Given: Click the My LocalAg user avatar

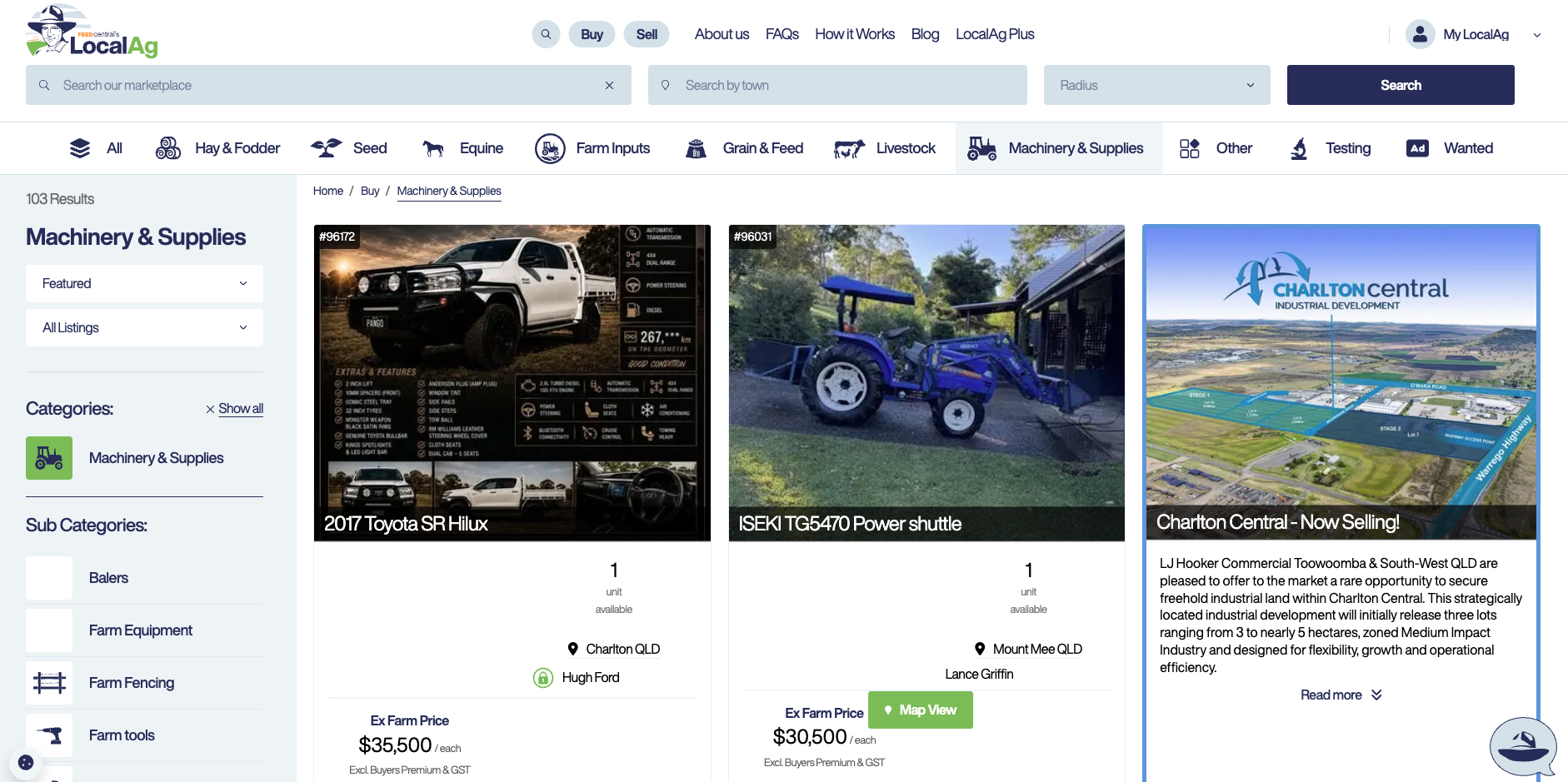Looking at the screenshot, I should click(x=1420, y=34).
